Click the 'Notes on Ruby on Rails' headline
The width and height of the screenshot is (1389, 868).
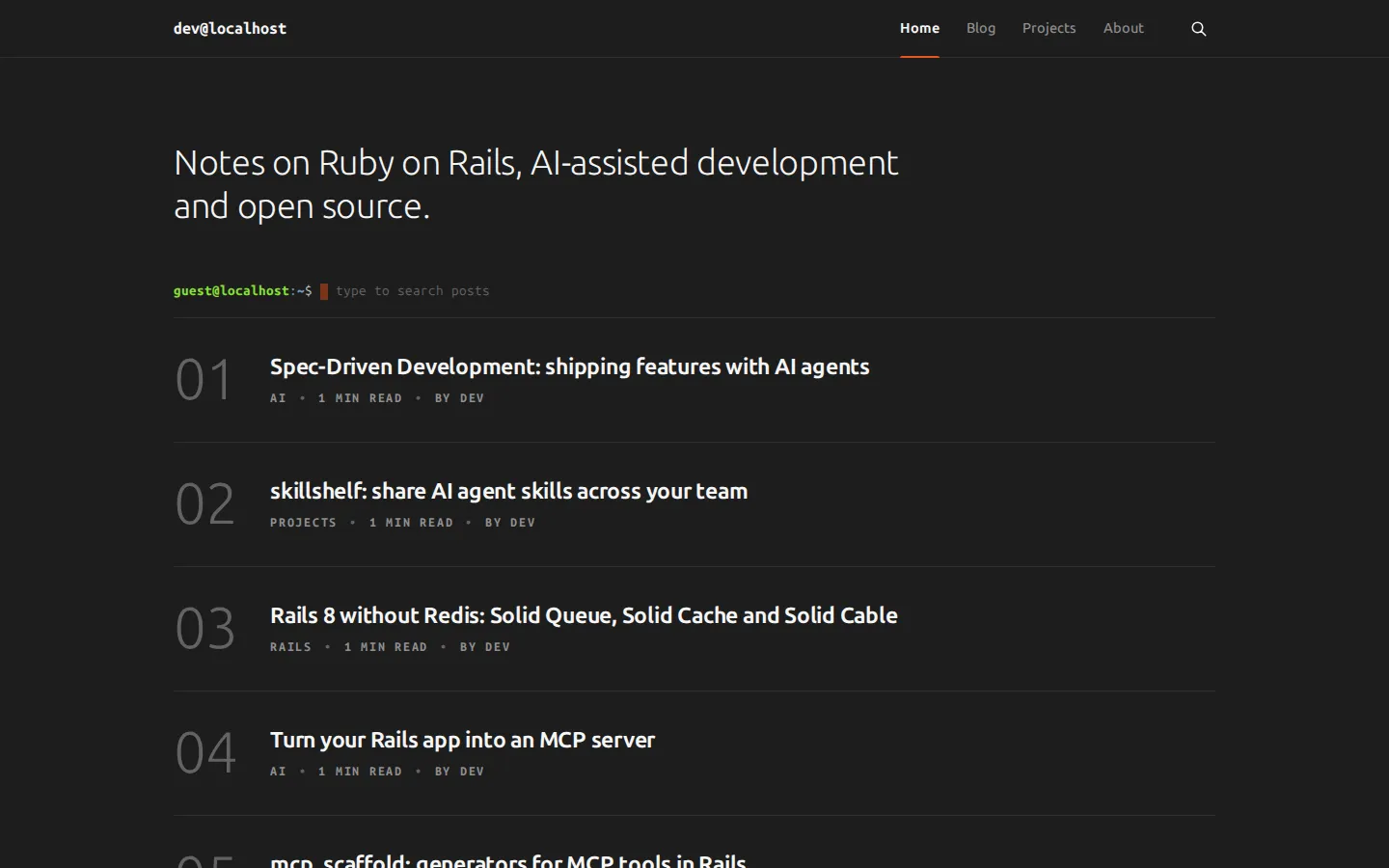[535, 183]
